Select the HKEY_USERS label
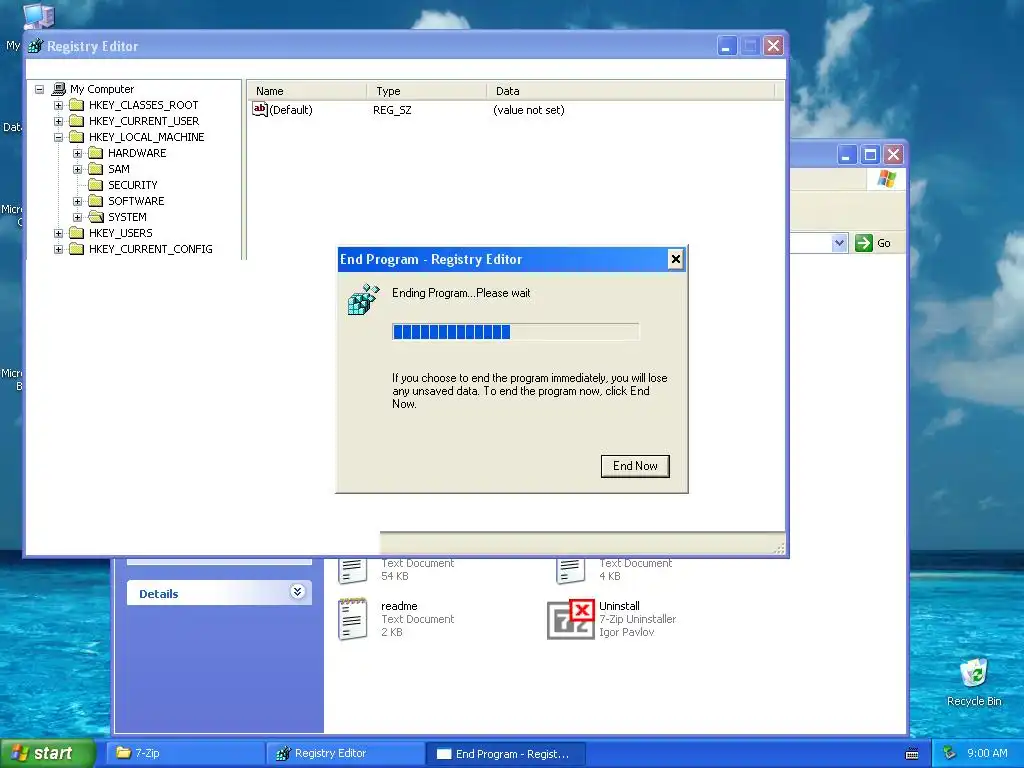This screenshot has height=768, width=1024. 121,233
